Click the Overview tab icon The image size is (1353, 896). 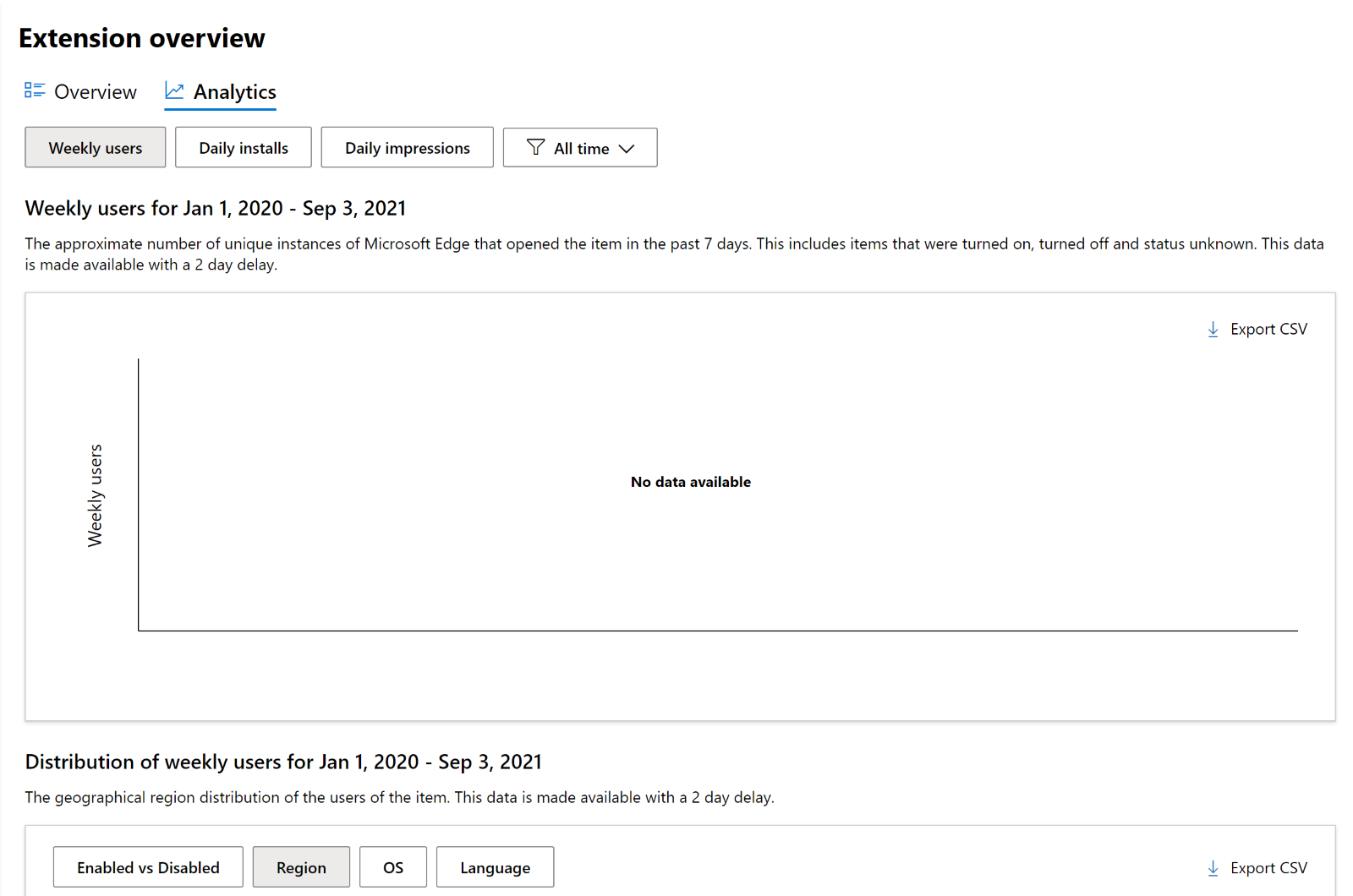tap(34, 90)
